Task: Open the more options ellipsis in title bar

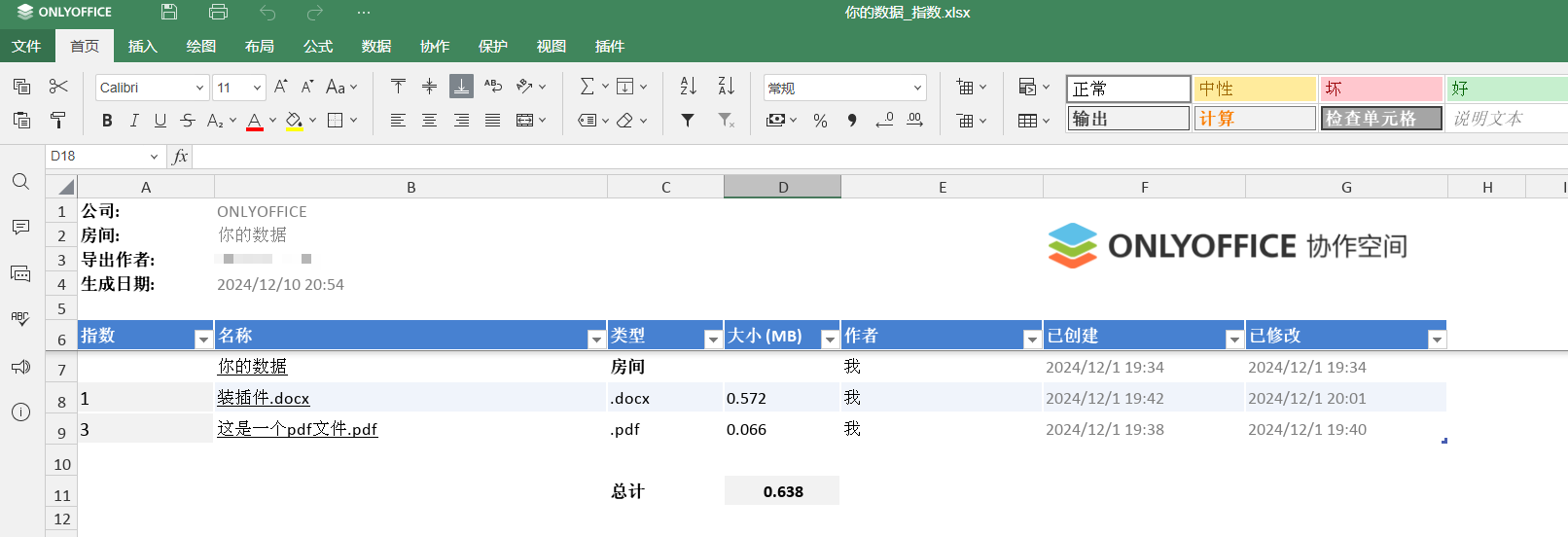Action: point(364,13)
